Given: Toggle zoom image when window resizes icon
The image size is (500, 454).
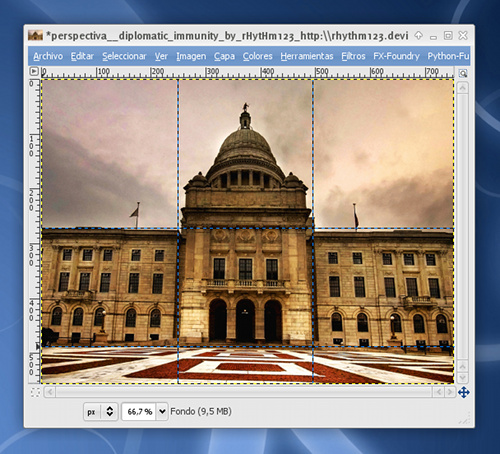Looking at the screenshot, I should tap(463, 73).
